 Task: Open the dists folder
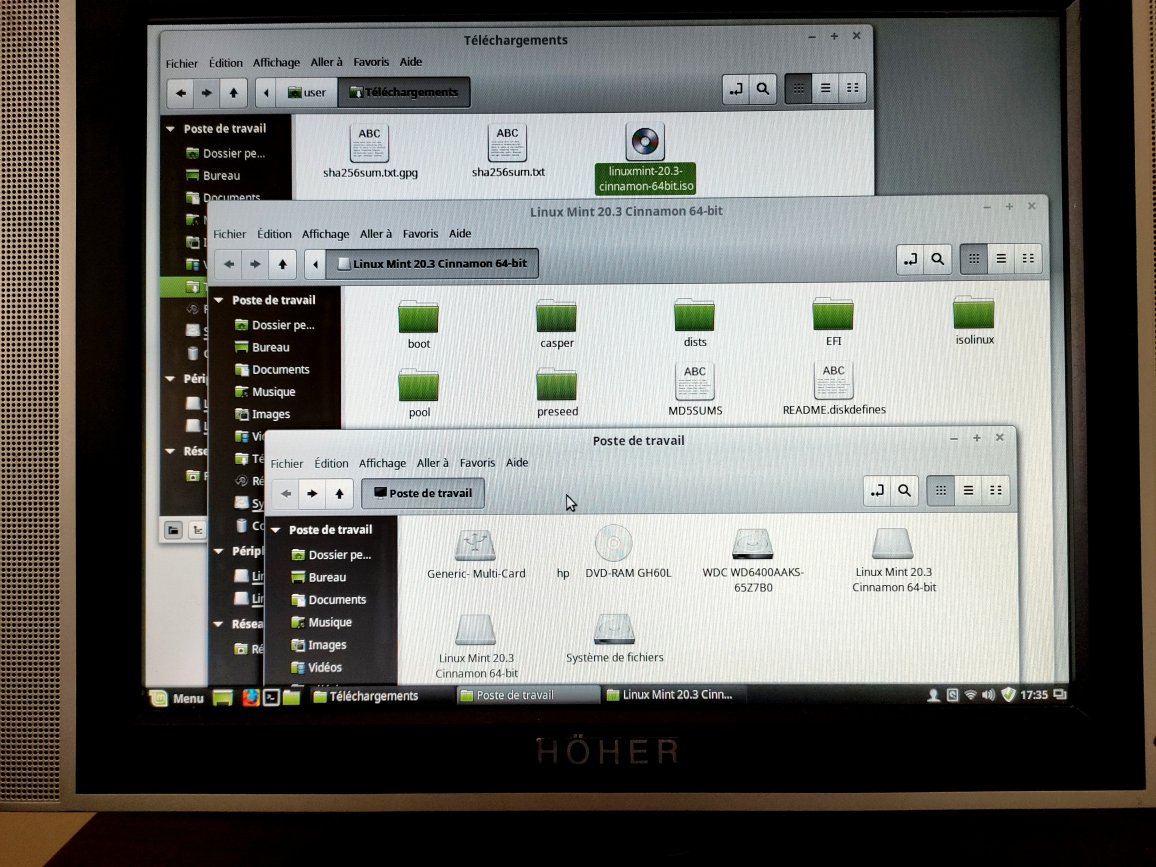(x=694, y=323)
